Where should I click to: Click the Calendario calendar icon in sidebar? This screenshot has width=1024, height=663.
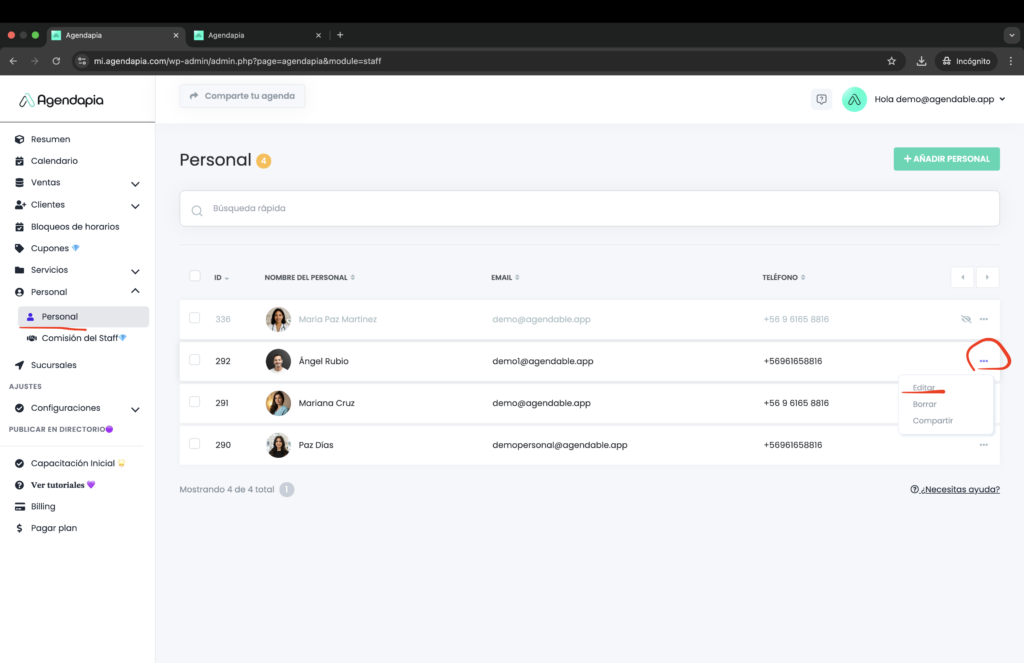[20, 161]
